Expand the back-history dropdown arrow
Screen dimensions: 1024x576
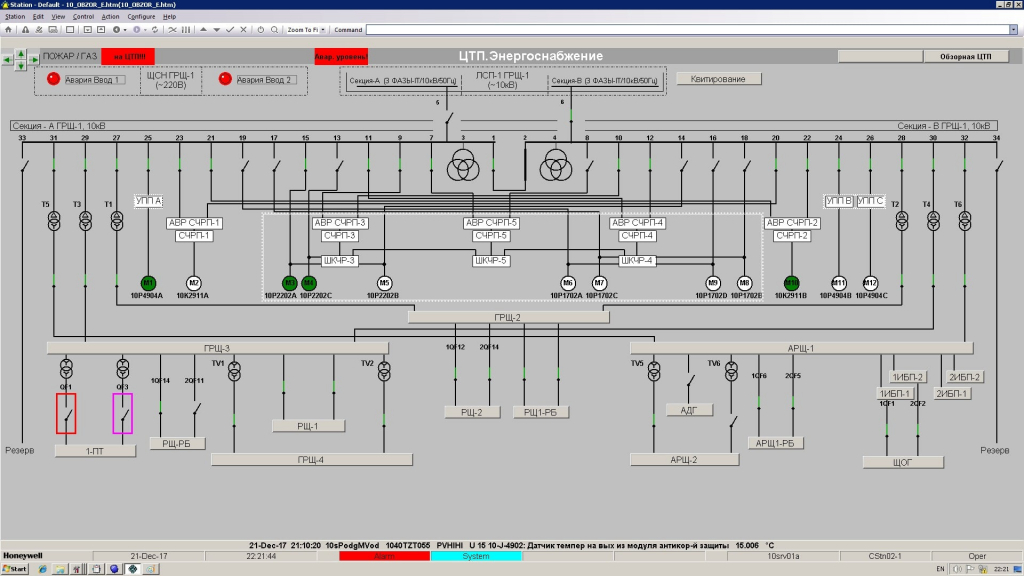125,29
